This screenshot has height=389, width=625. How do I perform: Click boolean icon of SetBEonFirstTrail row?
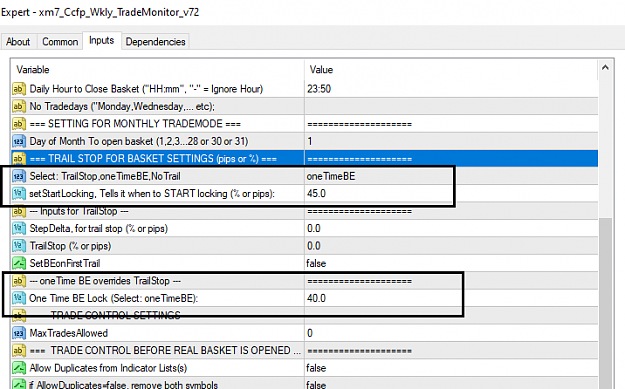click(x=19, y=263)
